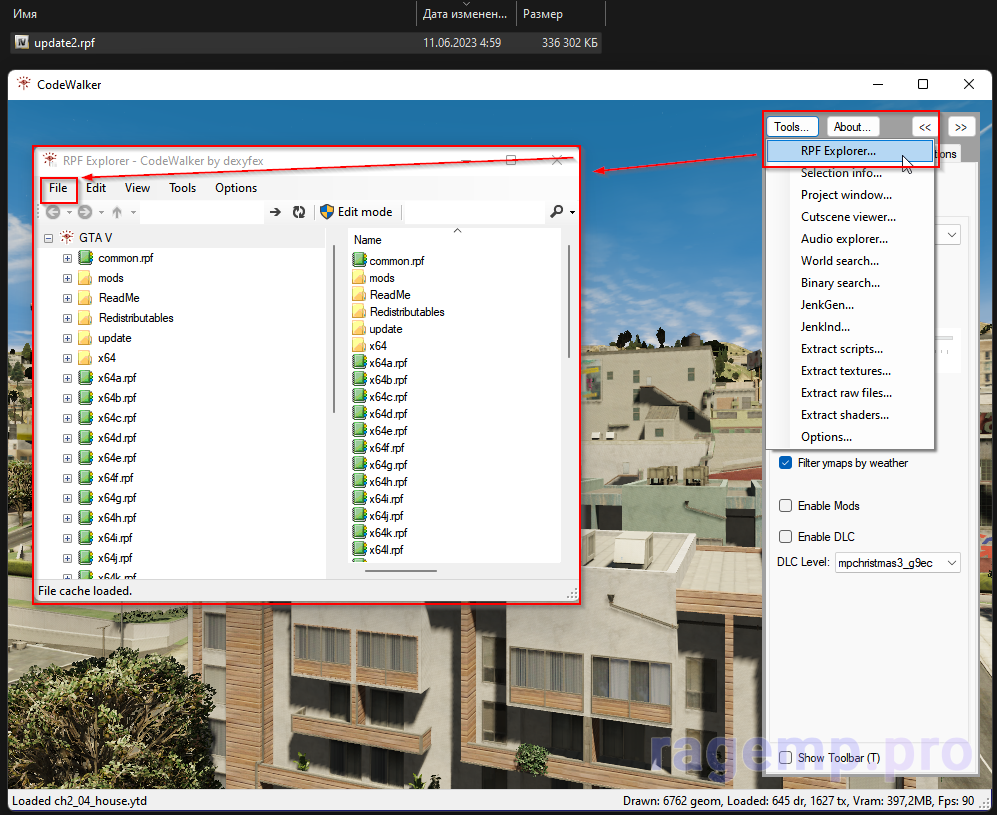Screen dimensions: 997x815
Task: Click the common.rpf archive icon in file list
Action: [x=360, y=260]
